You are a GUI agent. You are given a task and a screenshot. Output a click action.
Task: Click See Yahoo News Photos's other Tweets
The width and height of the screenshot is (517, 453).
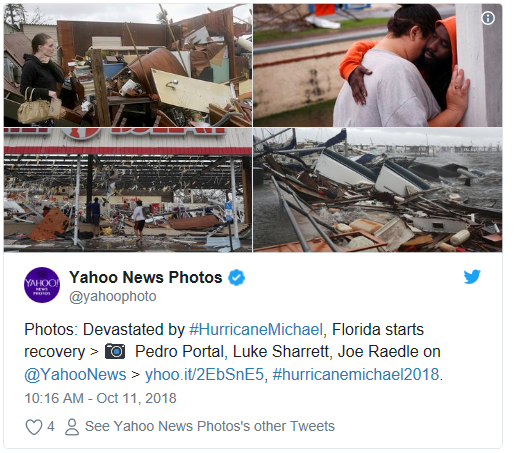tap(210, 426)
